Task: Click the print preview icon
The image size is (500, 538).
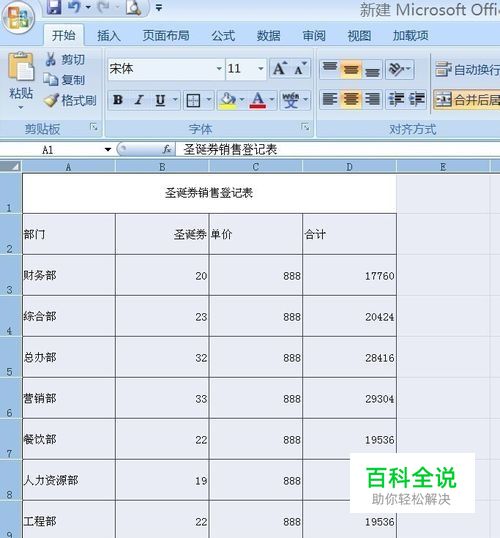Action: point(133,8)
